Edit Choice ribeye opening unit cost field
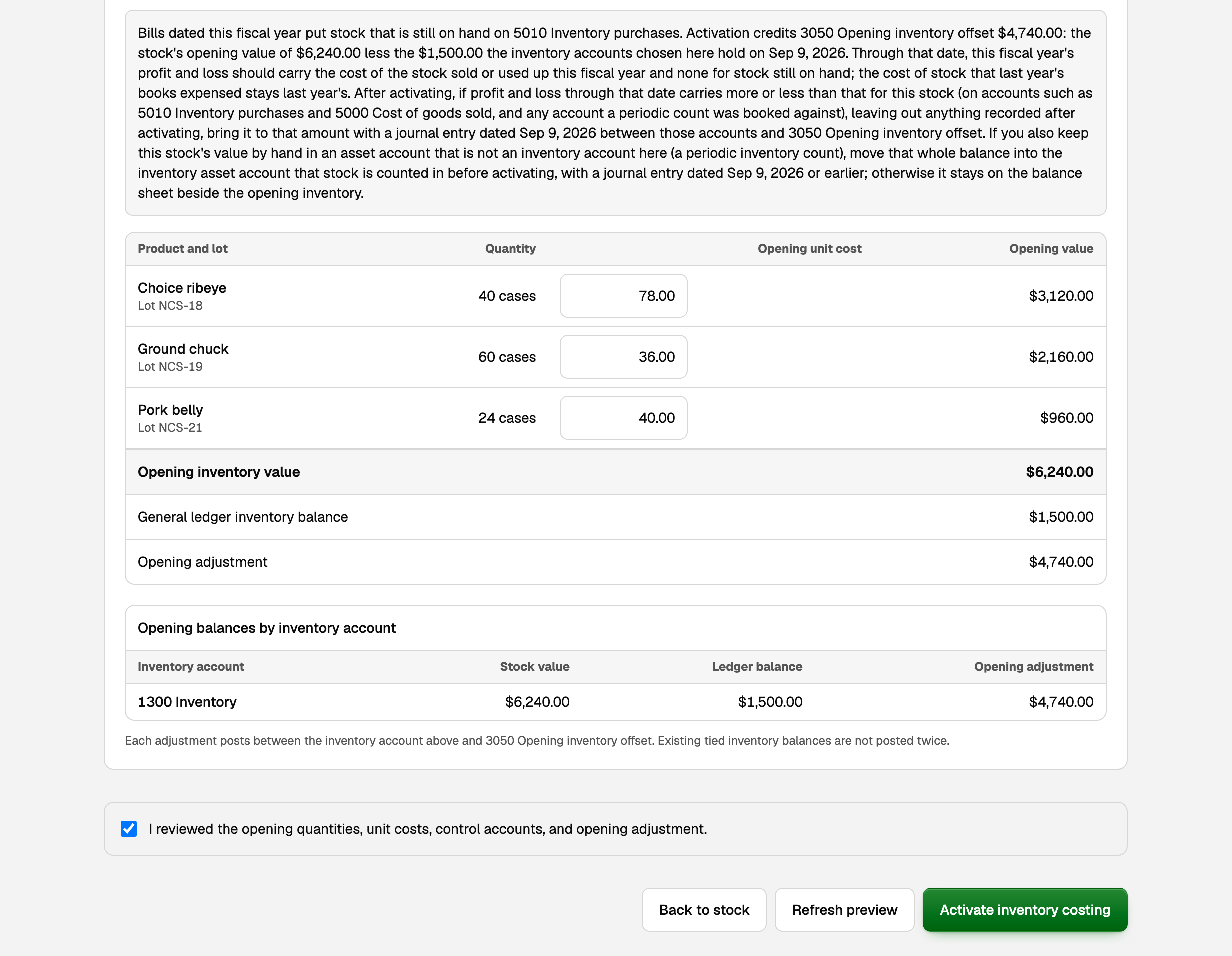 pos(624,296)
